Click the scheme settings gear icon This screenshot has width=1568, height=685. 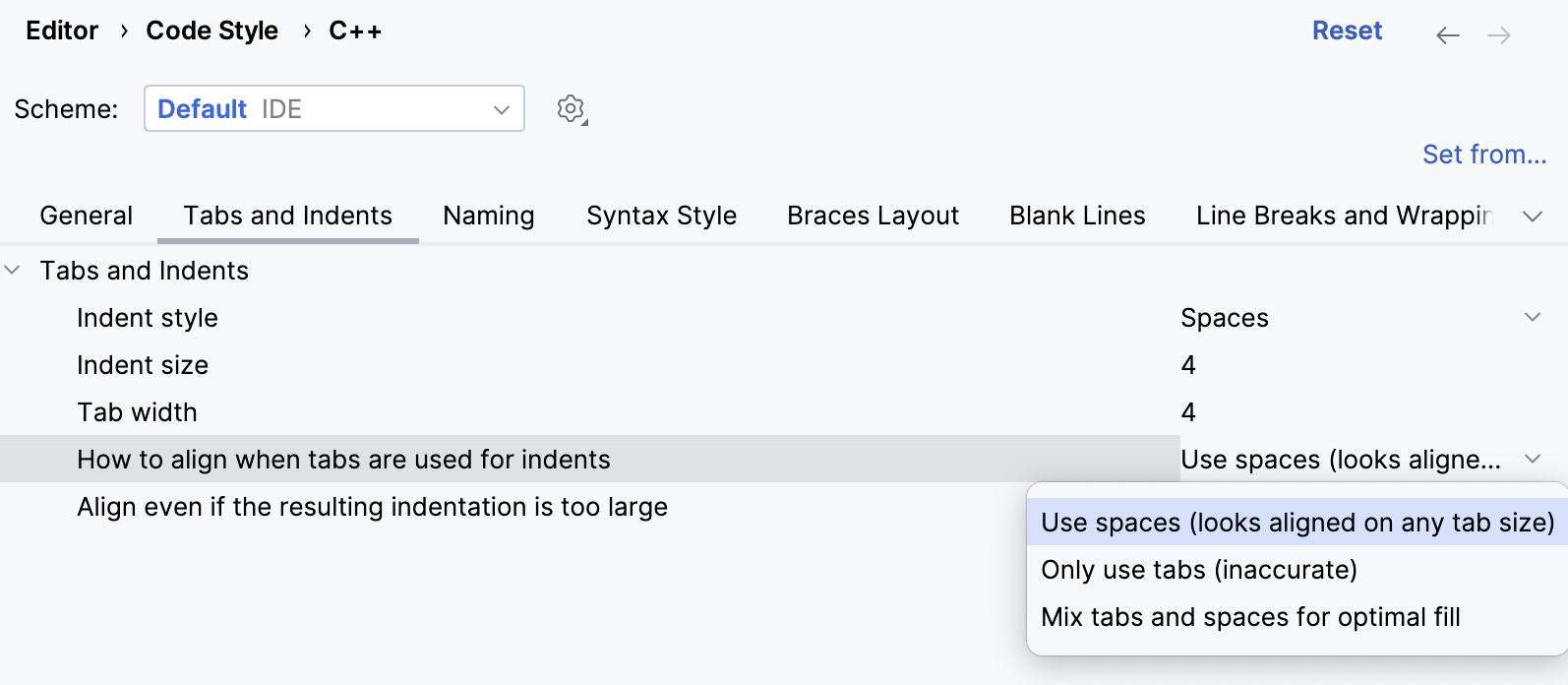[571, 108]
